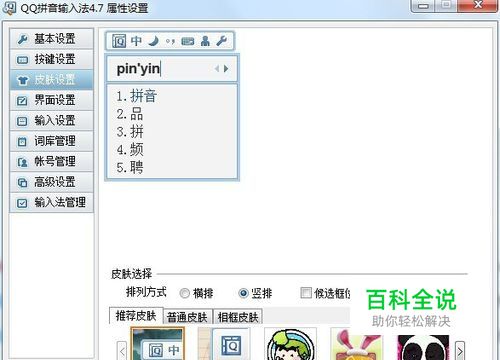Open 词库管理 in the sidebar
Viewport: 500px width, 360px height.
[x=52, y=141]
